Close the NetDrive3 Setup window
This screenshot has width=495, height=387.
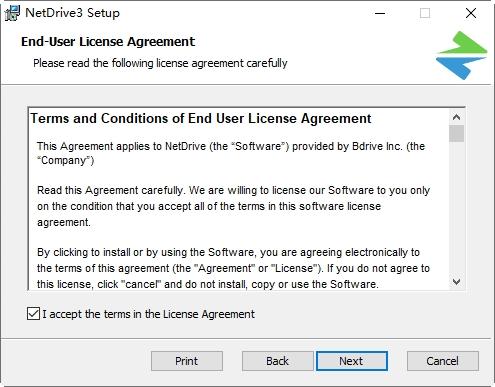[471, 13]
